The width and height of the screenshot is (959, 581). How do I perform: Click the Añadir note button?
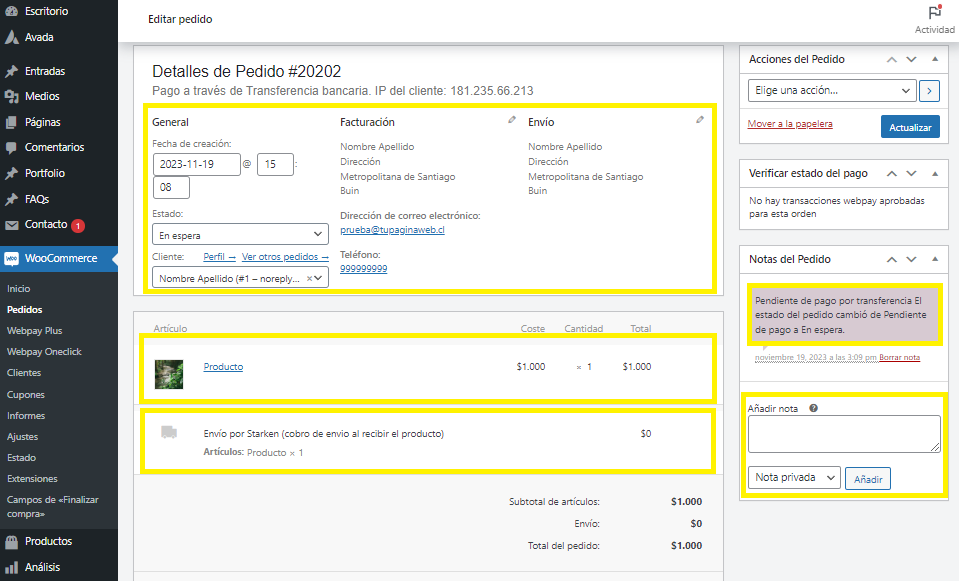[x=867, y=479]
